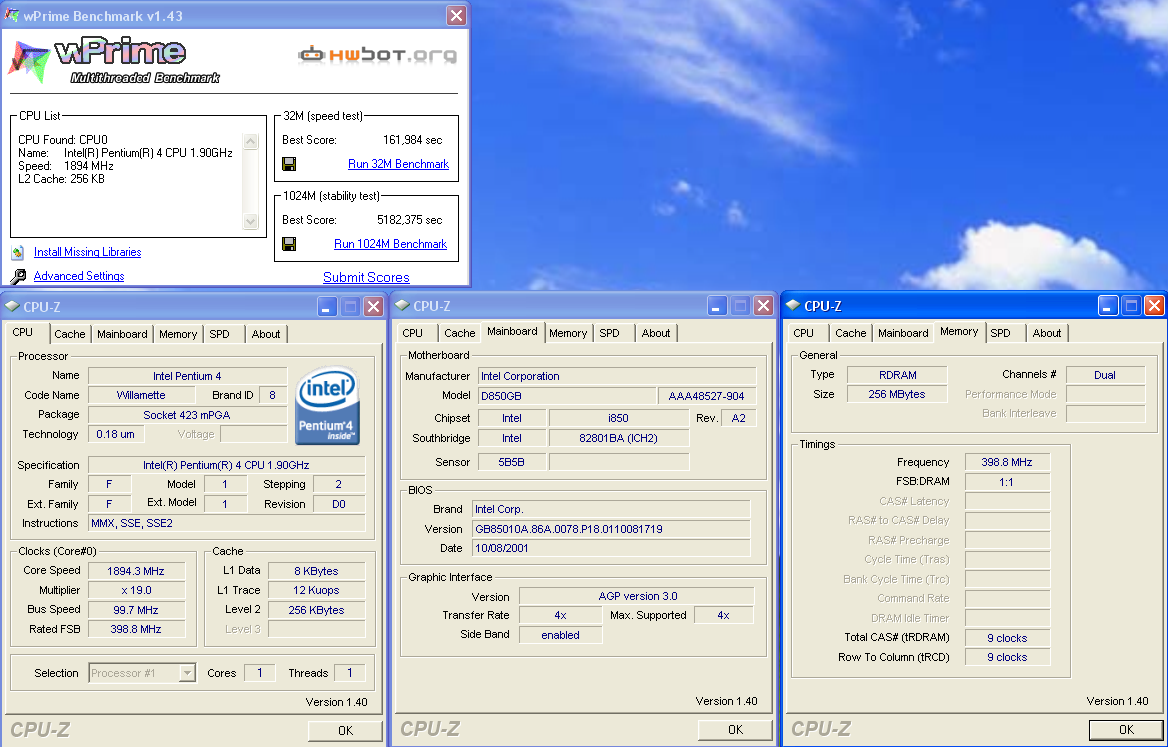The height and width of the screenshot is (747, 1168).
Task: Click the Southbridge value 82801BA (ICH2)
Action: pyautogui.click(x=619, y=439)
